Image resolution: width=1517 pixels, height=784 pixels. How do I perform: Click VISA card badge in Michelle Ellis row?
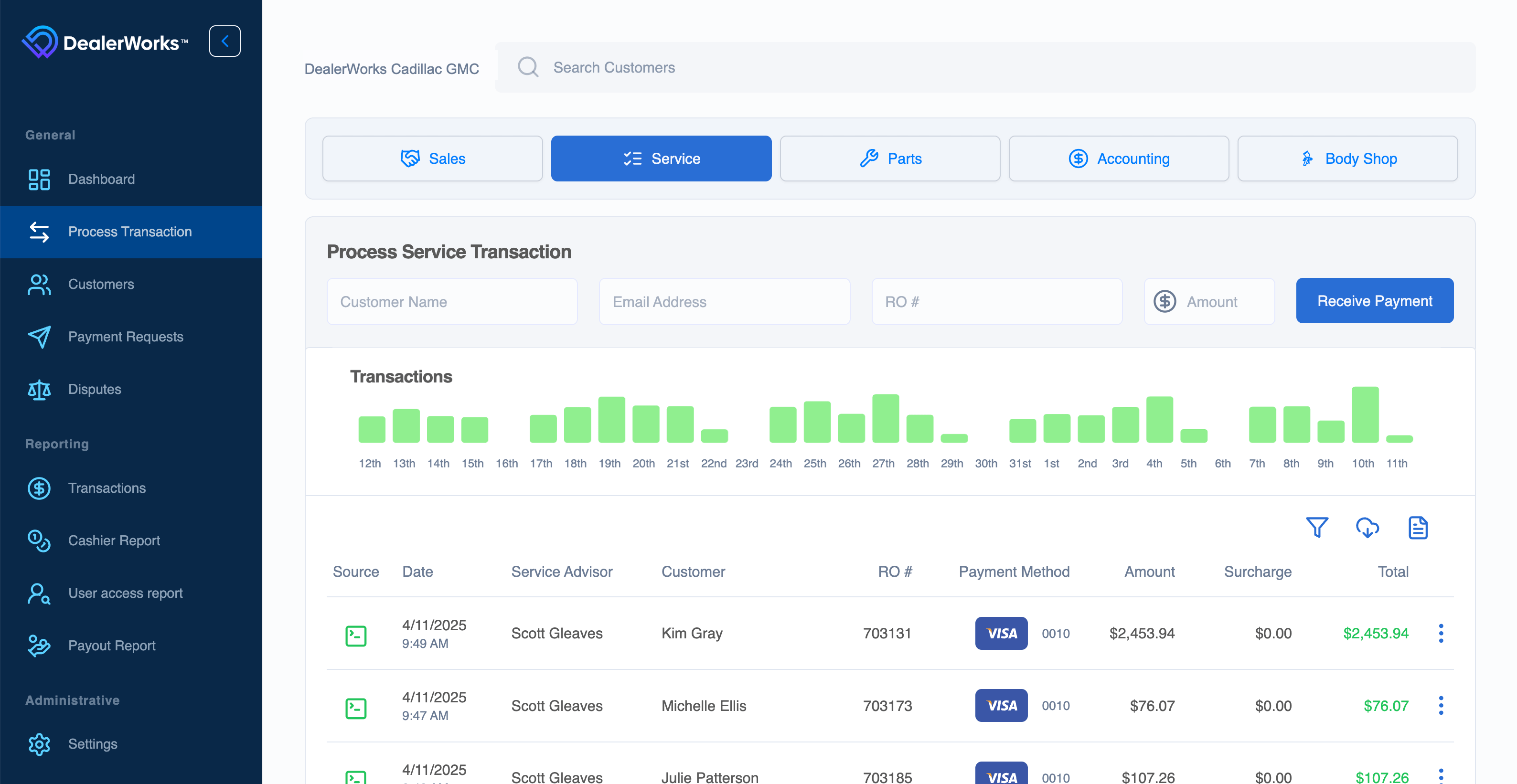pyautogui.click(x=1001, y=705)
